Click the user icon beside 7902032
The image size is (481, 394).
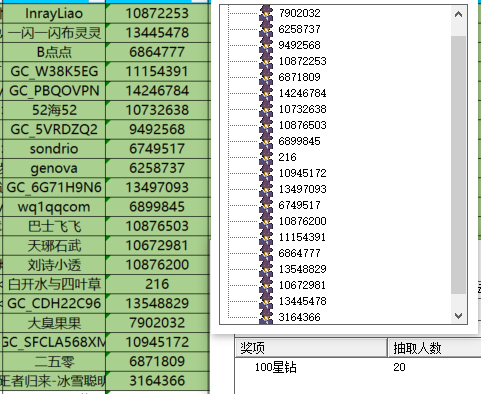[x=266, y=13]
